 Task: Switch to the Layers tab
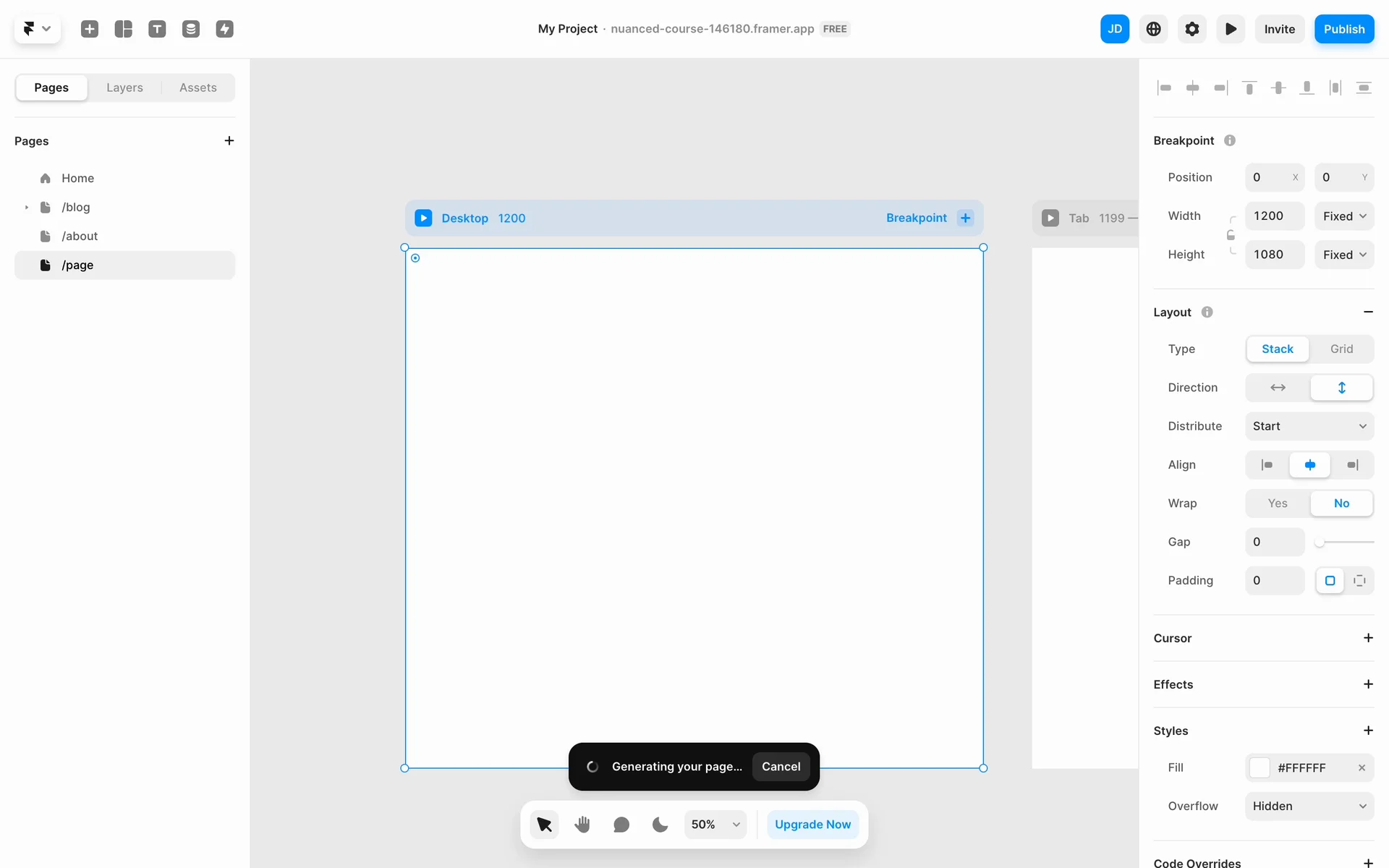[124, 88]
